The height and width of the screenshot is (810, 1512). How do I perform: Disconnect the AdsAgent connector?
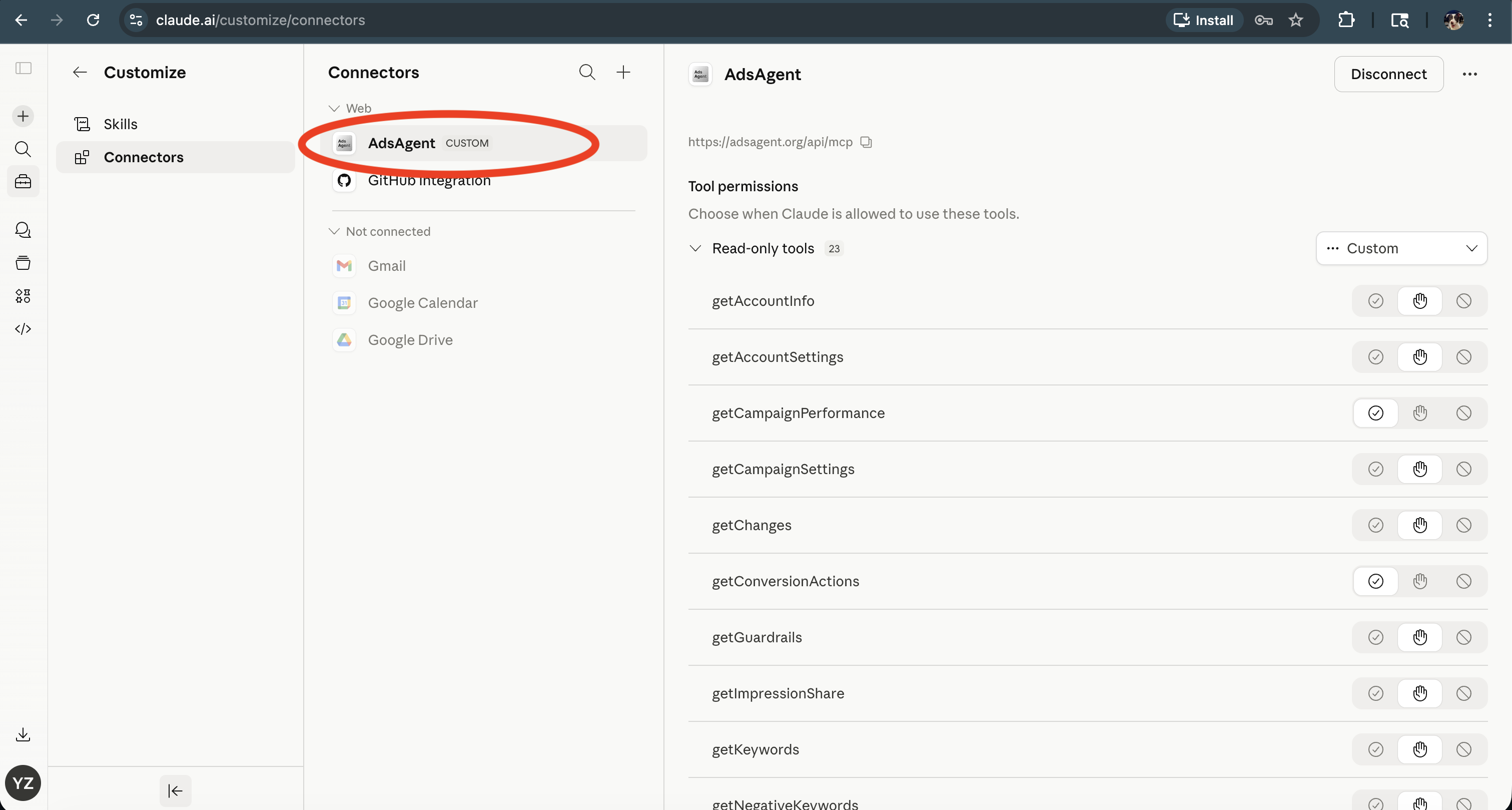click(x=1389, y=74)
